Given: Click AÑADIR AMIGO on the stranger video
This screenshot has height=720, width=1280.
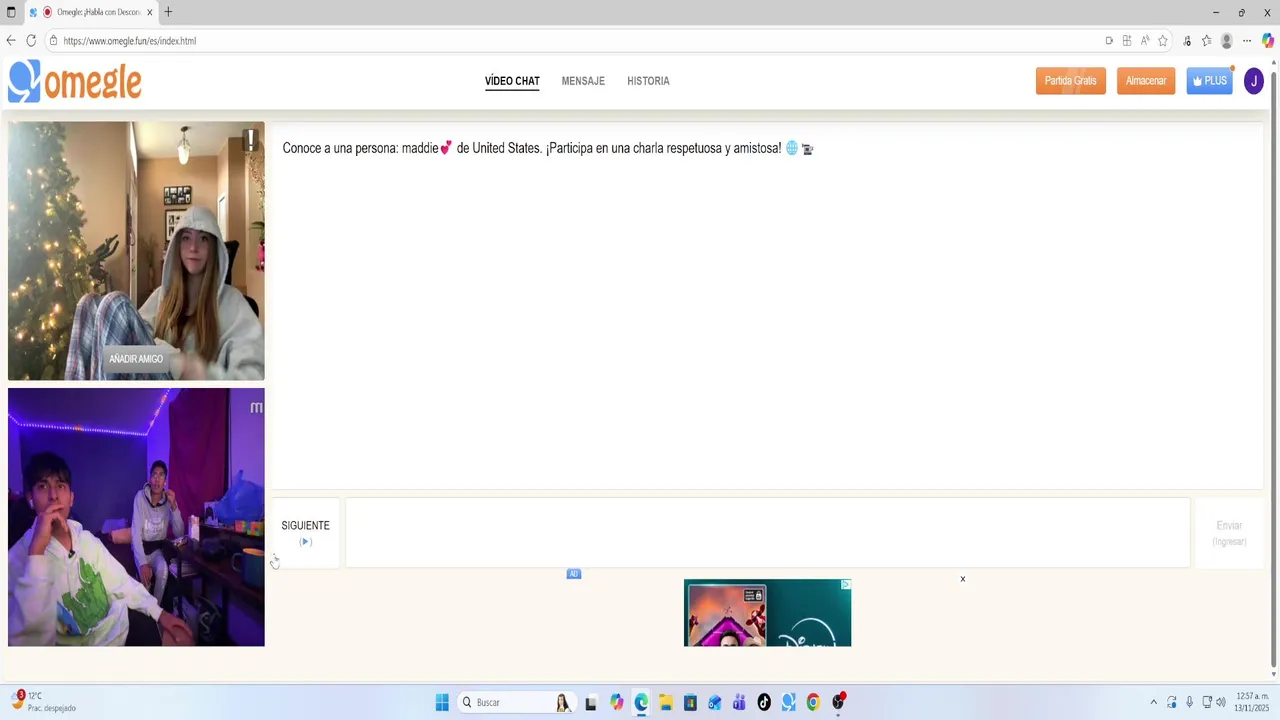Looking at the screenshot, I should [x=136, y=359].
